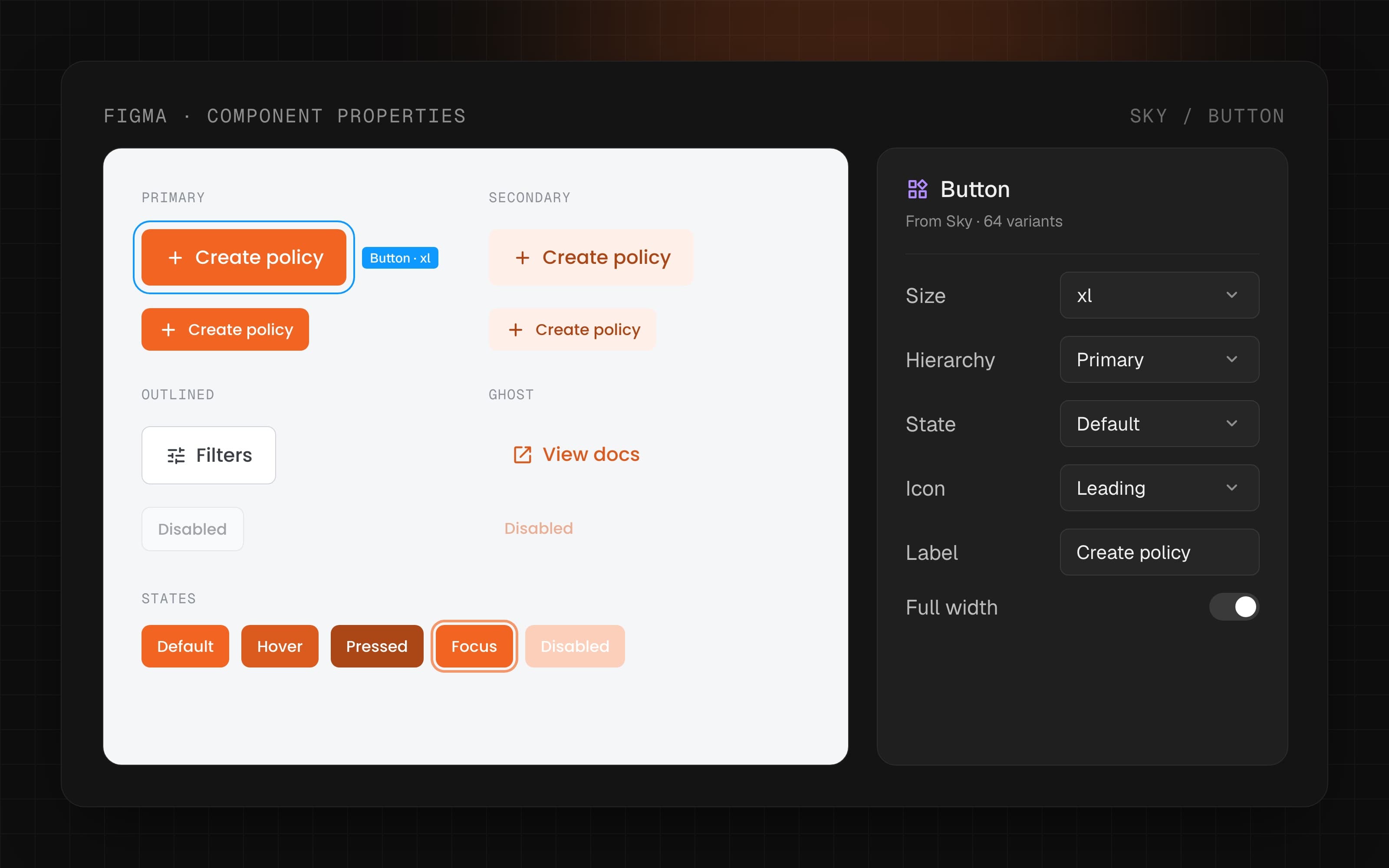Click the PRIMARY section label
Viewport: 1389px width, 868px height.
173,197
